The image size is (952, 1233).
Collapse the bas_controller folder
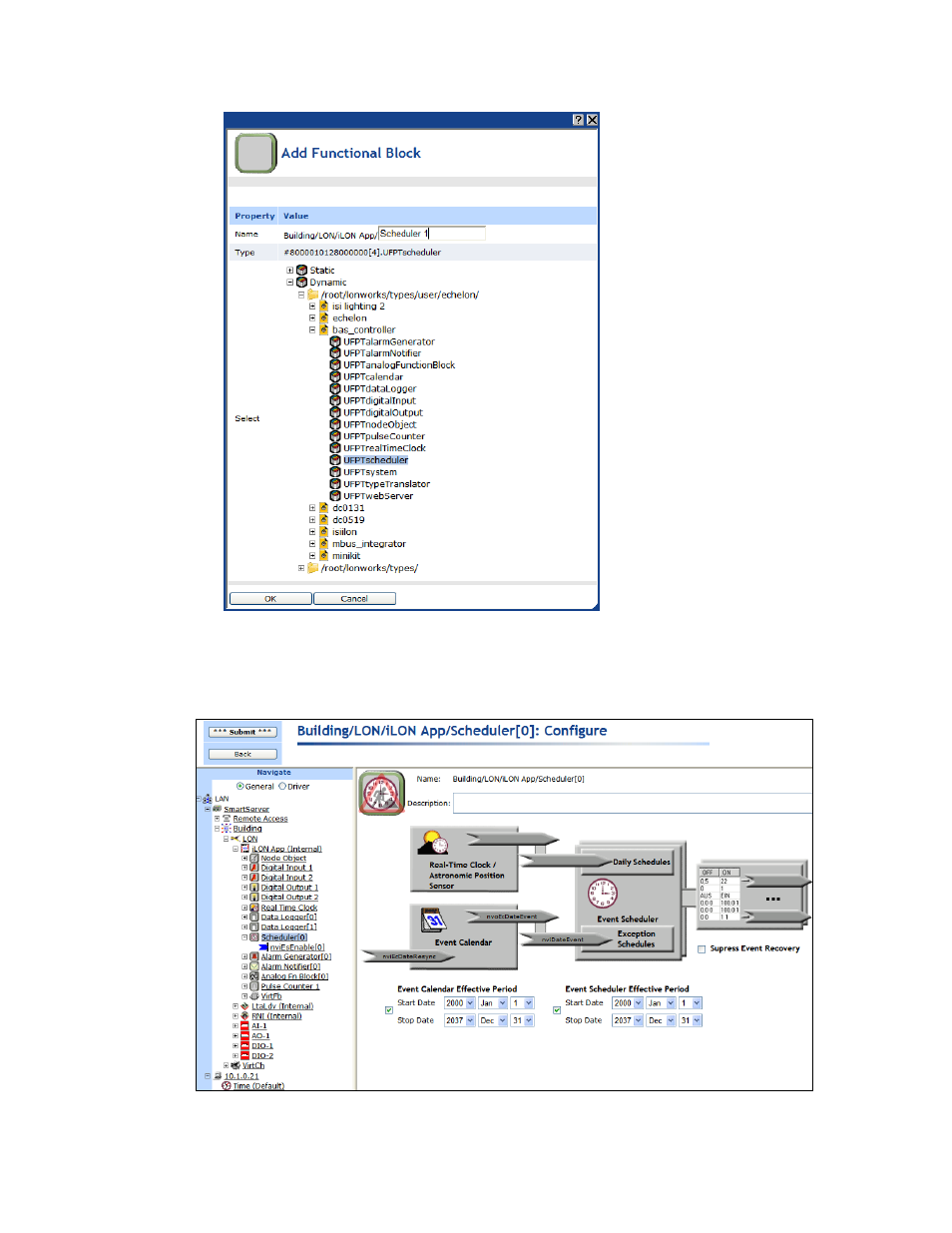coord(312,329)
